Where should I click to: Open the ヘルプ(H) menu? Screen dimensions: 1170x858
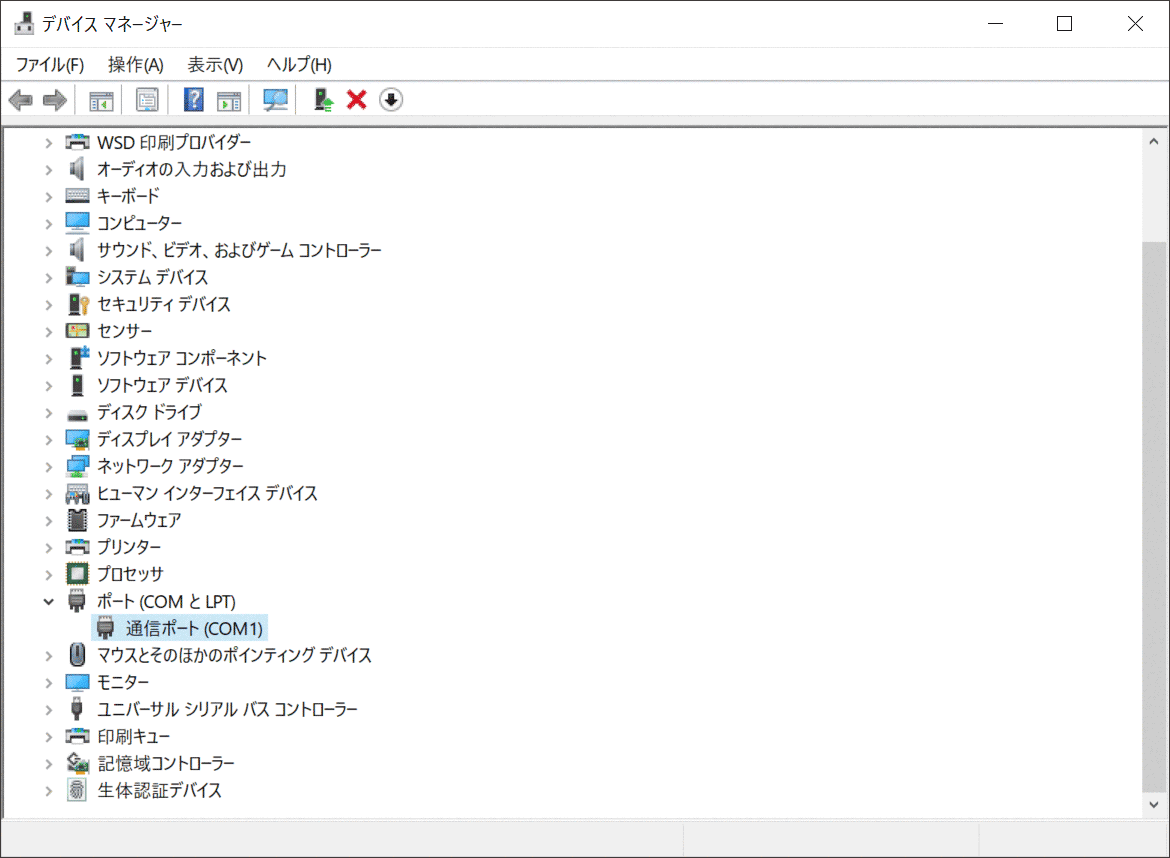[x=299, y=65]
